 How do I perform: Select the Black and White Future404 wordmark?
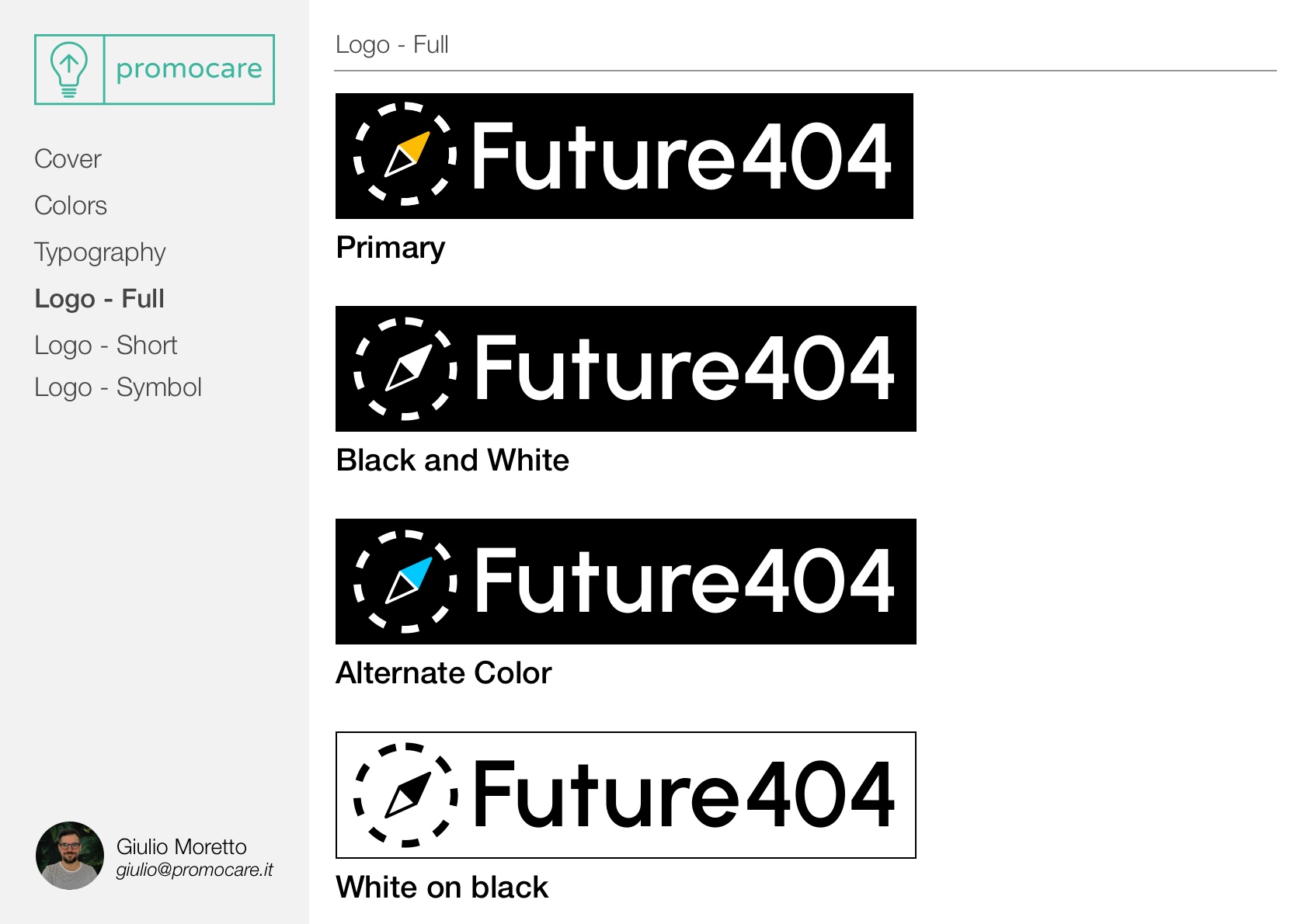pyautogui.click(x=684, y=368)
